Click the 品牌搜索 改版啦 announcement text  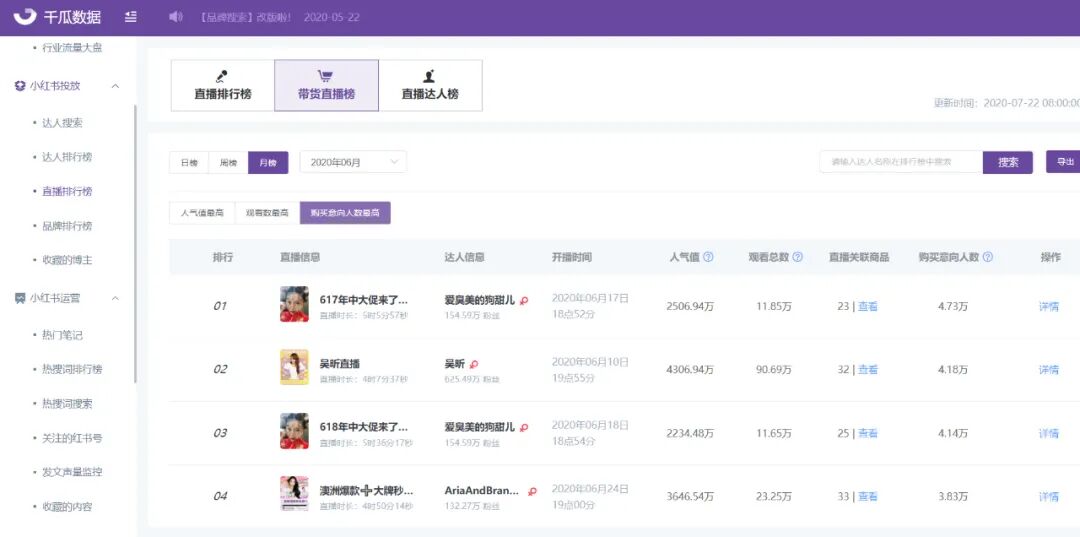tap(245, 17)
